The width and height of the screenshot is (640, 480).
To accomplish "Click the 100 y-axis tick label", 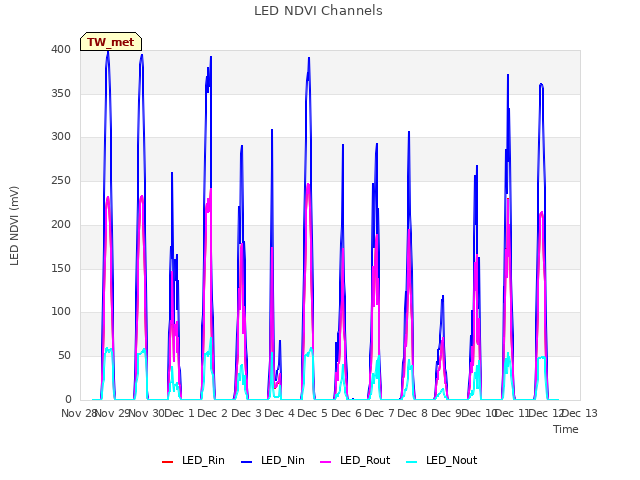I will coord(61,312).
